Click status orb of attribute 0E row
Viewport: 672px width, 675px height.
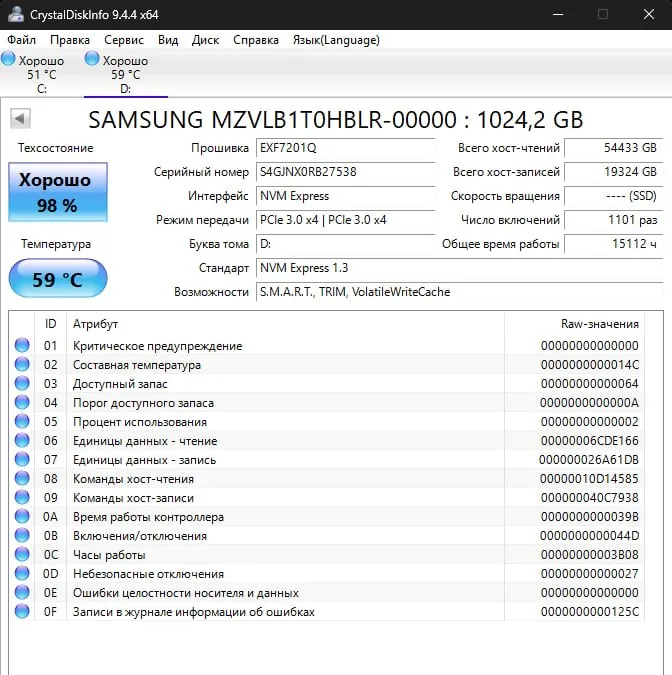click(22, 592)
